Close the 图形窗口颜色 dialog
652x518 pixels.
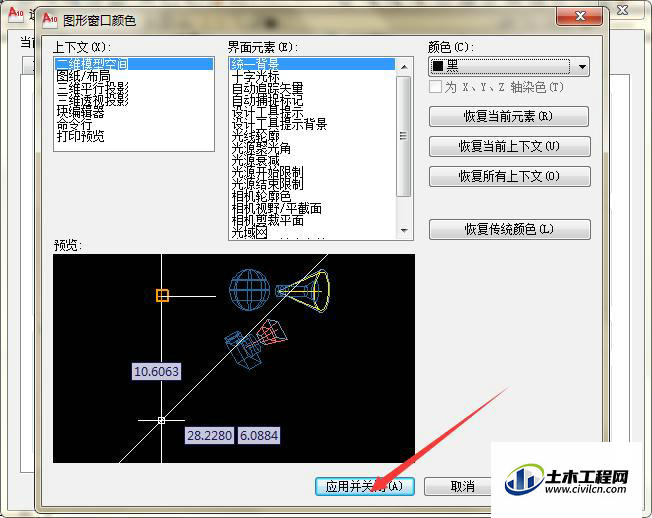pyautogui.click(x=580, y=16)
